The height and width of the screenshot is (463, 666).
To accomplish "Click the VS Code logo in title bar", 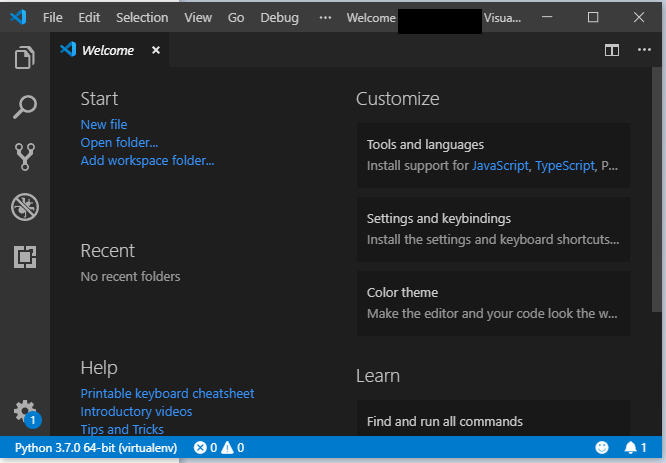I will pyautogui.click(x=18, y=17).
